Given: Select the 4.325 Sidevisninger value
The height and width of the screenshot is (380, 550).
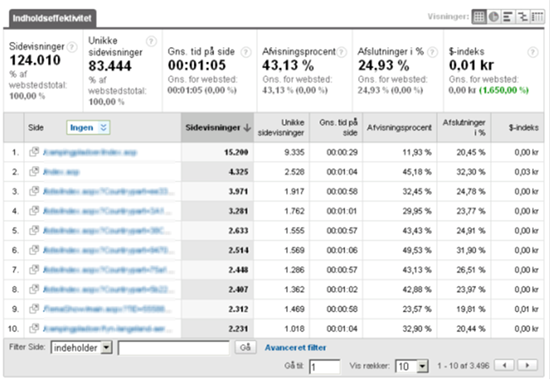Looking at the screenshot, I should coord(238,172).
